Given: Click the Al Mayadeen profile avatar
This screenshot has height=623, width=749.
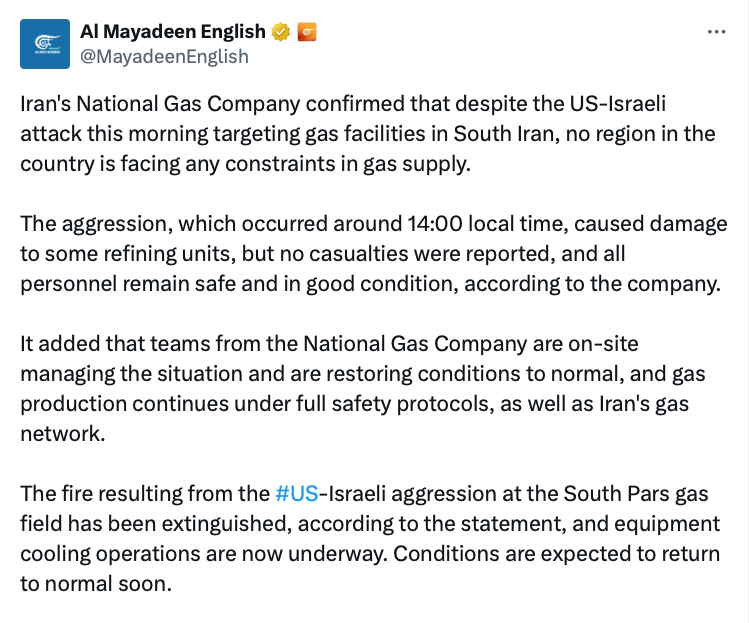Looking at the screenshot, I should [x=45, y=43].
